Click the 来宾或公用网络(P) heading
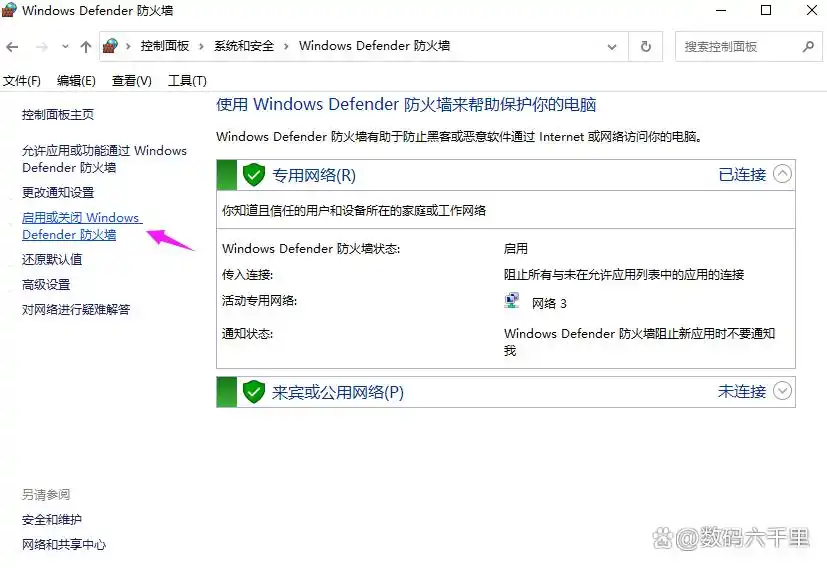The height and width of the screenshot is (568, 827). pos(338,392)
